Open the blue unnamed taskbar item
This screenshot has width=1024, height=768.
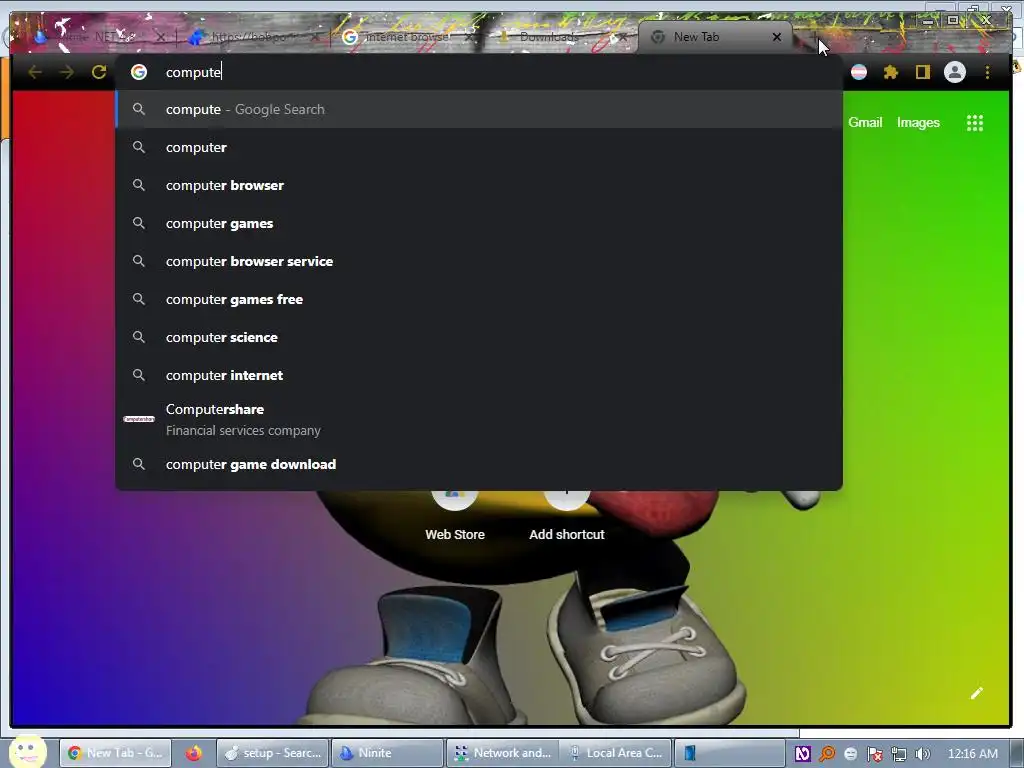click(x=729, y=753)
